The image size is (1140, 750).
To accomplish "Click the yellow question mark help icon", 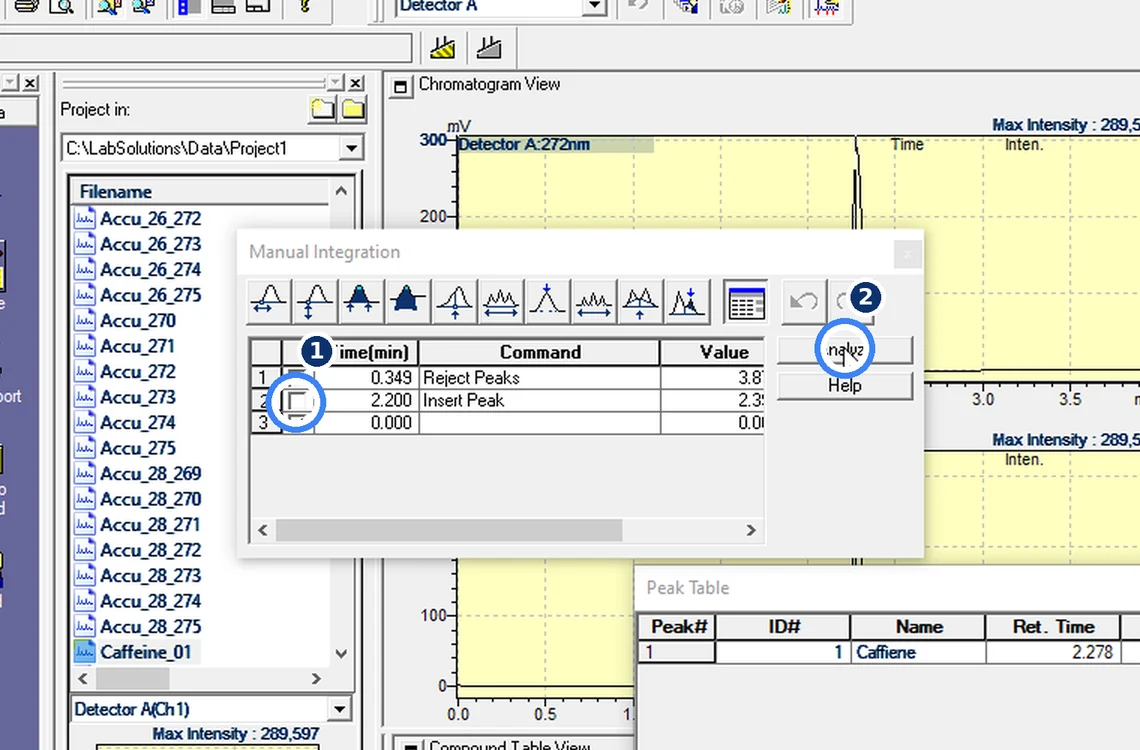I will tap(305, 7).
